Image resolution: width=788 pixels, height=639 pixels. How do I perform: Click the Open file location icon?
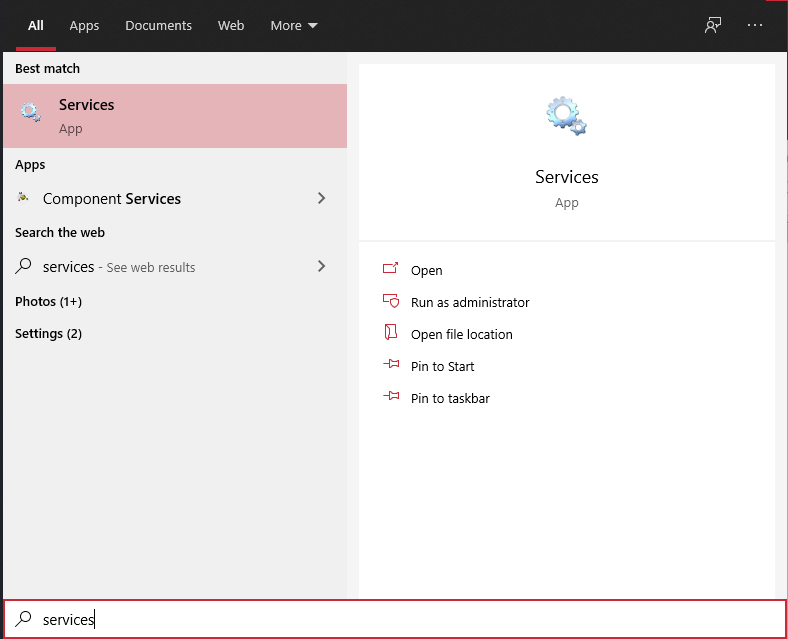click(x=391, y=334)
